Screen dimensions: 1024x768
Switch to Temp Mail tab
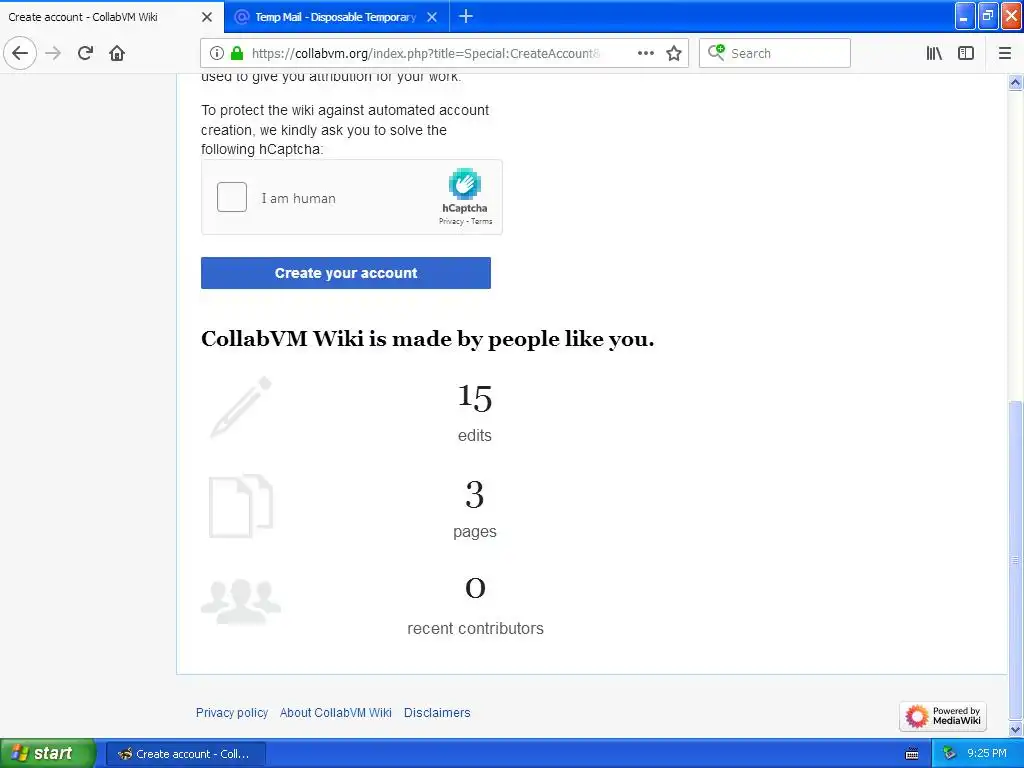[x=337, y=17]
